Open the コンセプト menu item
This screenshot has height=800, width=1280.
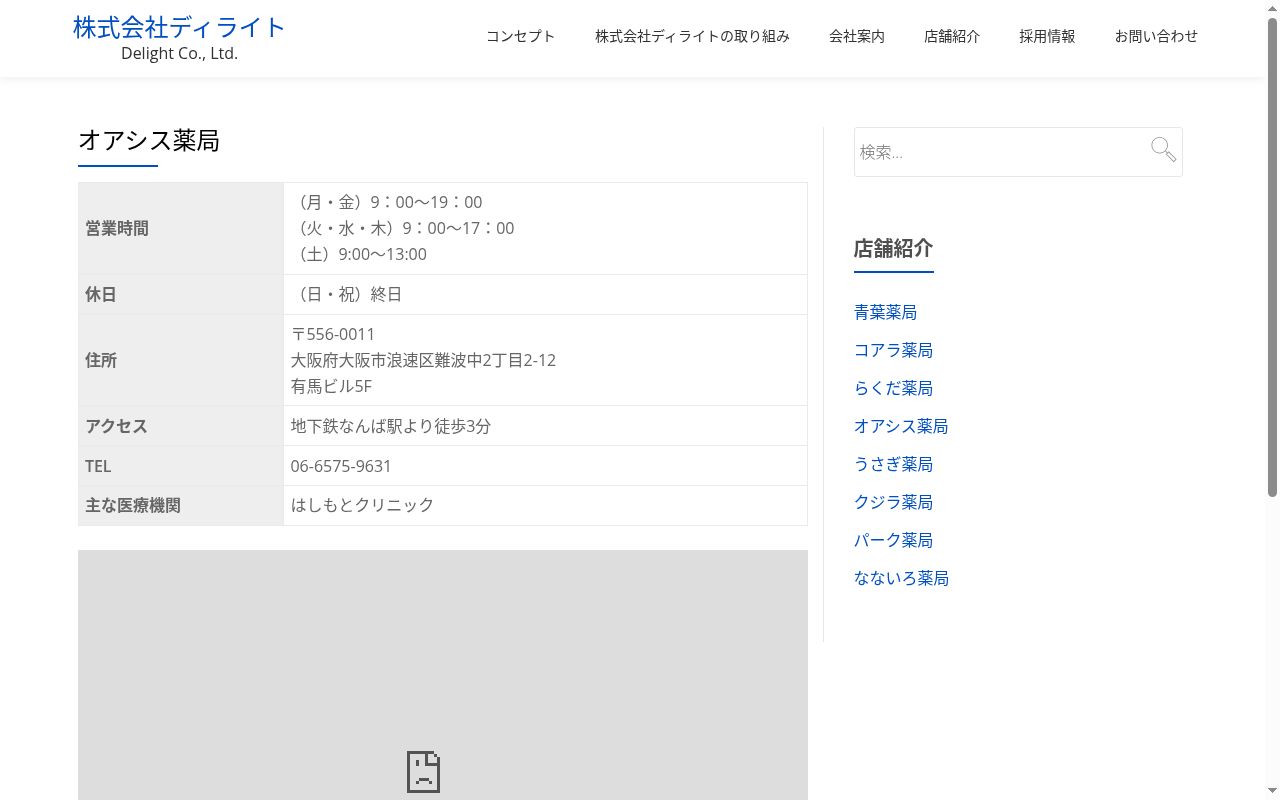pyautogui.click(x=520, y=36)
